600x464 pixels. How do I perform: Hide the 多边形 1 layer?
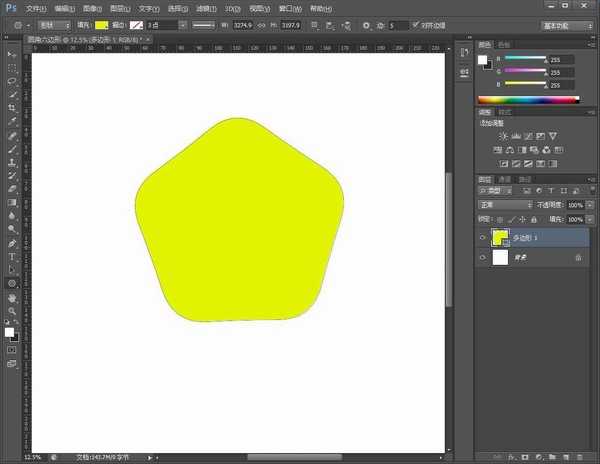pyautogui.click(x=483, y=238)
